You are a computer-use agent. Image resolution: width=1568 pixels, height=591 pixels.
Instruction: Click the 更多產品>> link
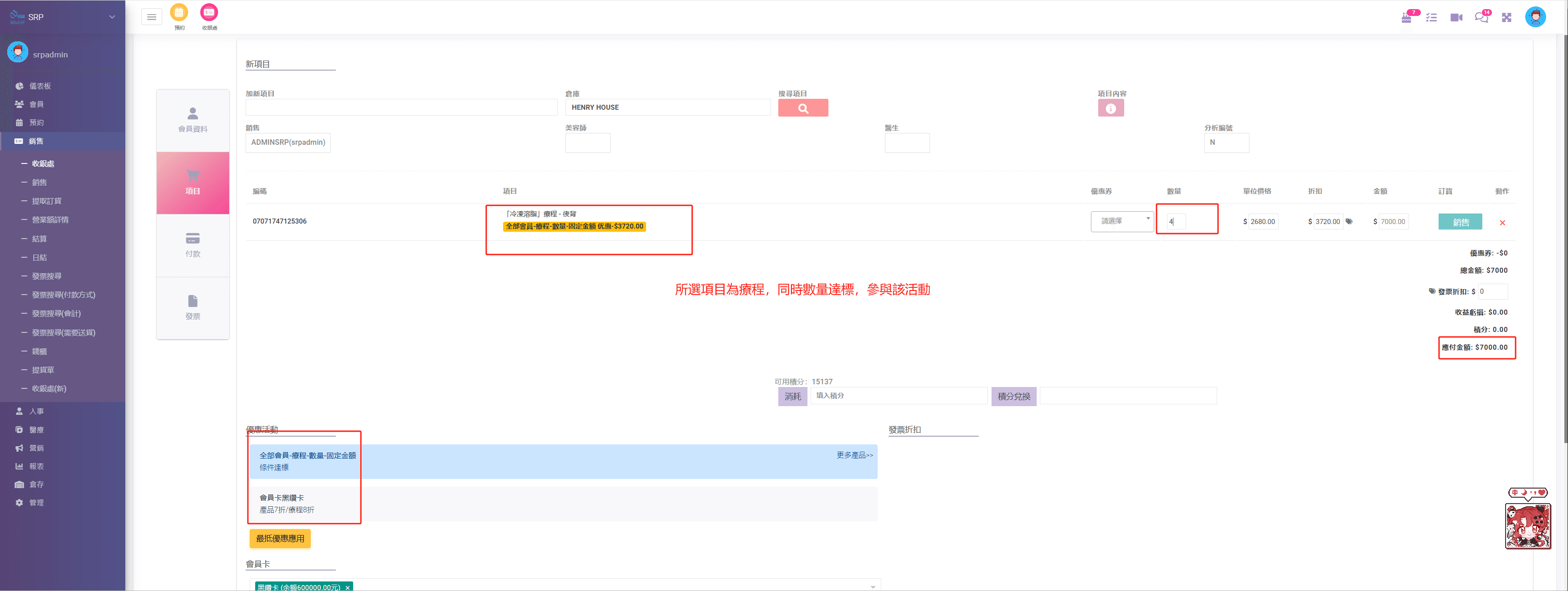coord(854,455)
